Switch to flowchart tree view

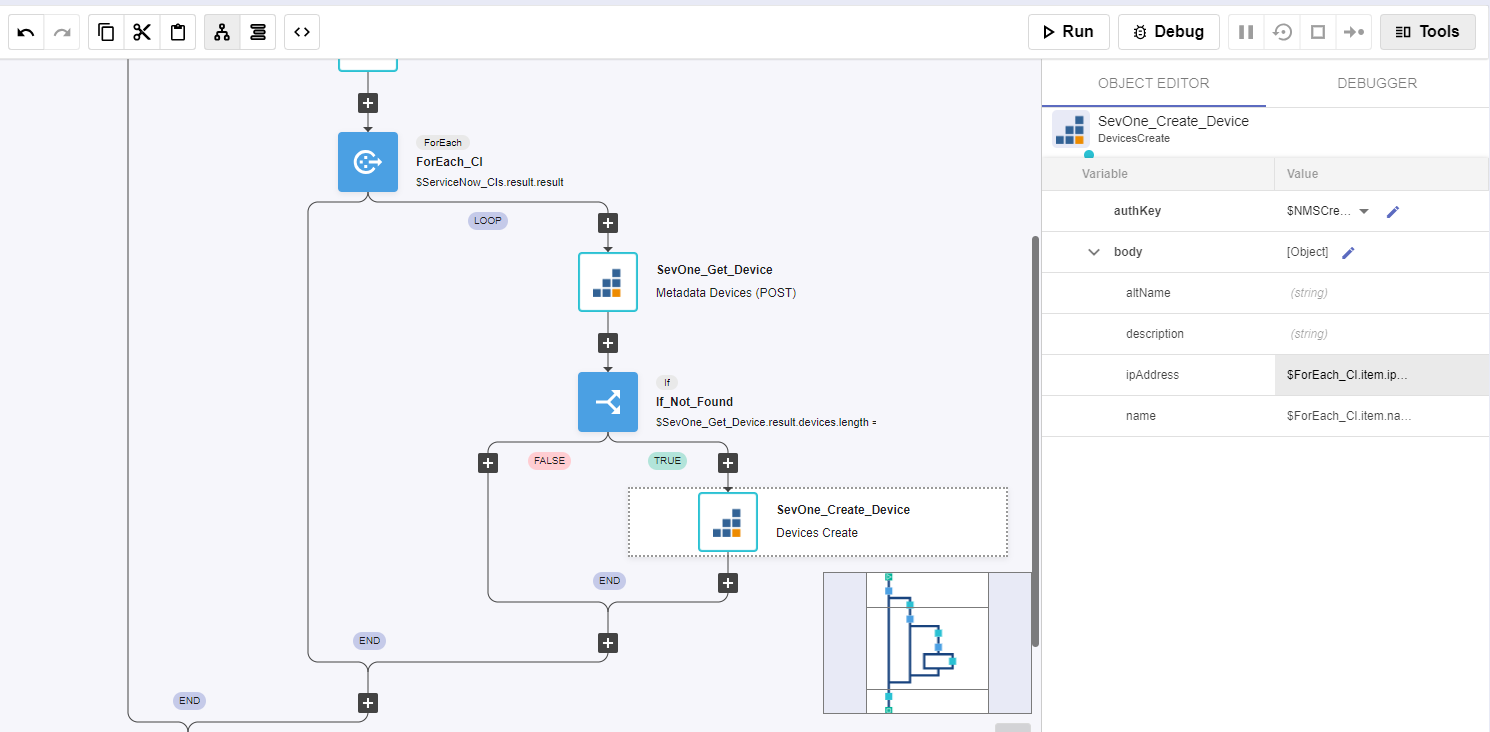(222, 32)
